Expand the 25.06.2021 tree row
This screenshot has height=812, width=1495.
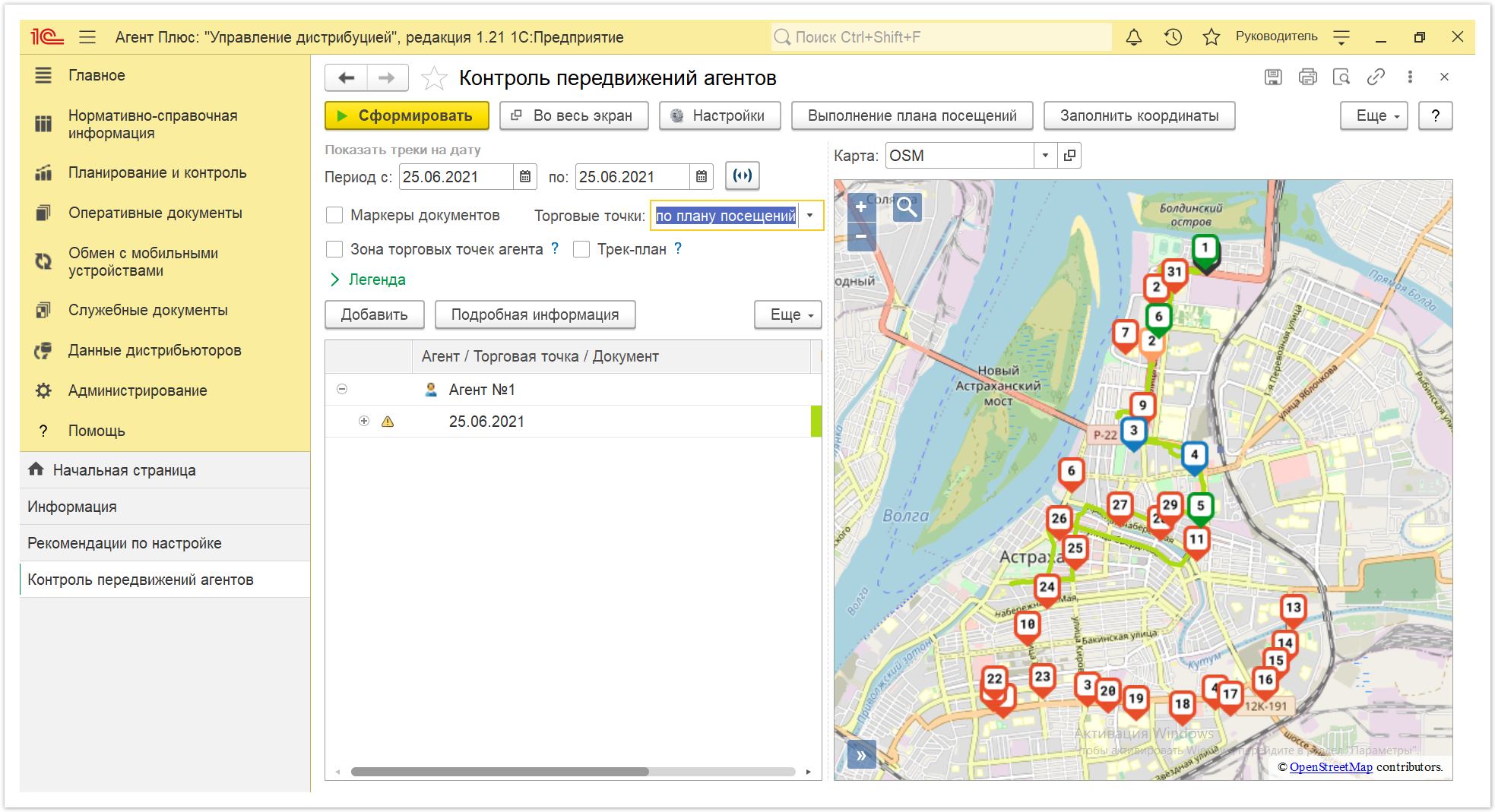coord(364,421)
